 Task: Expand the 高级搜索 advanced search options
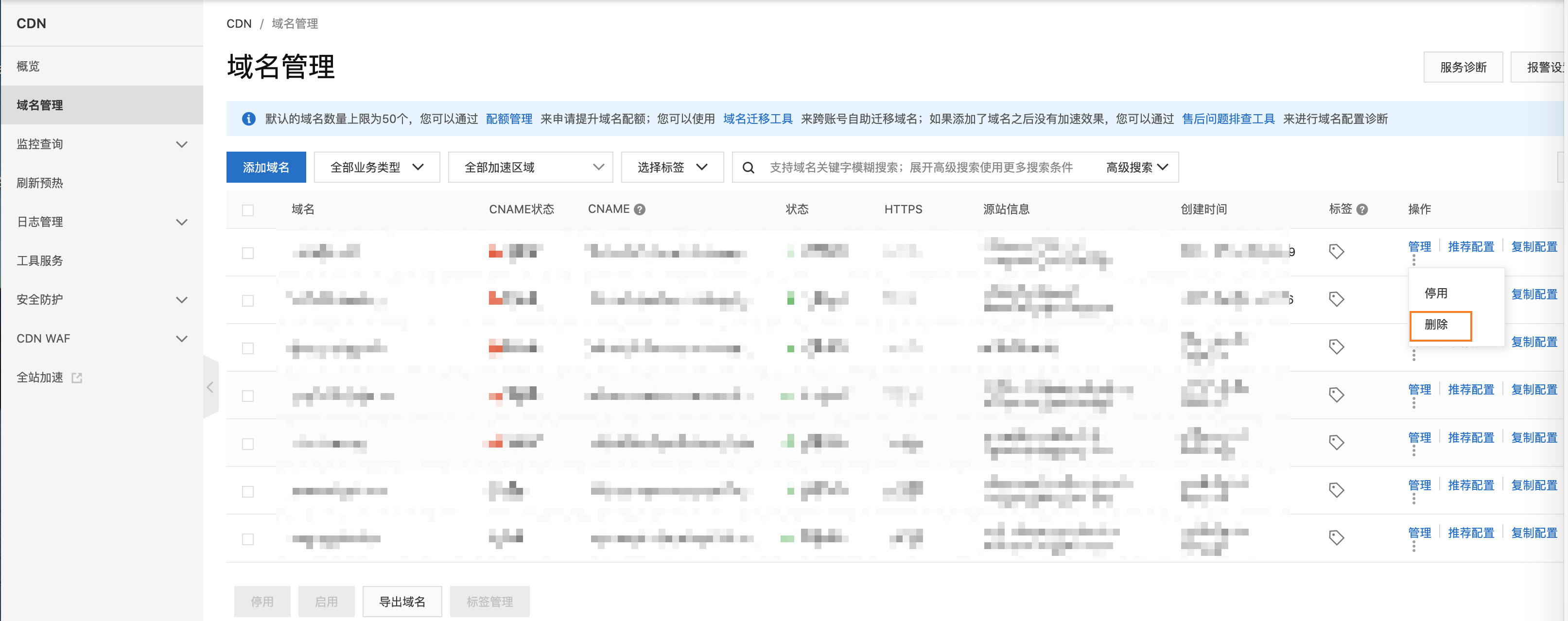pos(1137,168)
